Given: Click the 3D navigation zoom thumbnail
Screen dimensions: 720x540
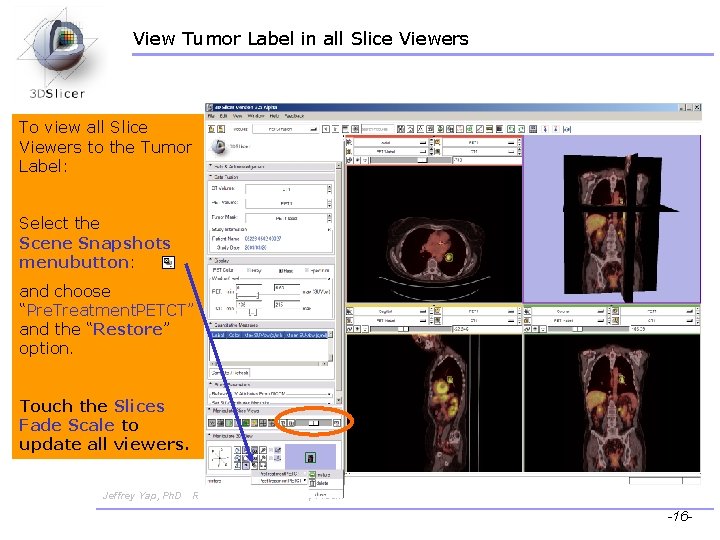Looking at the screenshot, I should click(x=310, y=457).
